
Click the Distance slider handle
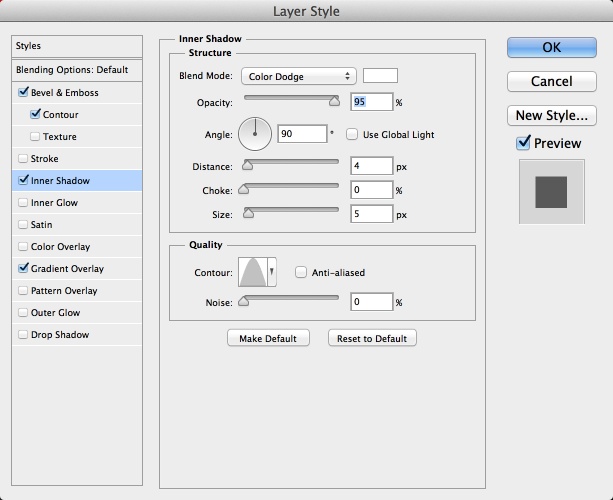point(247,165)
